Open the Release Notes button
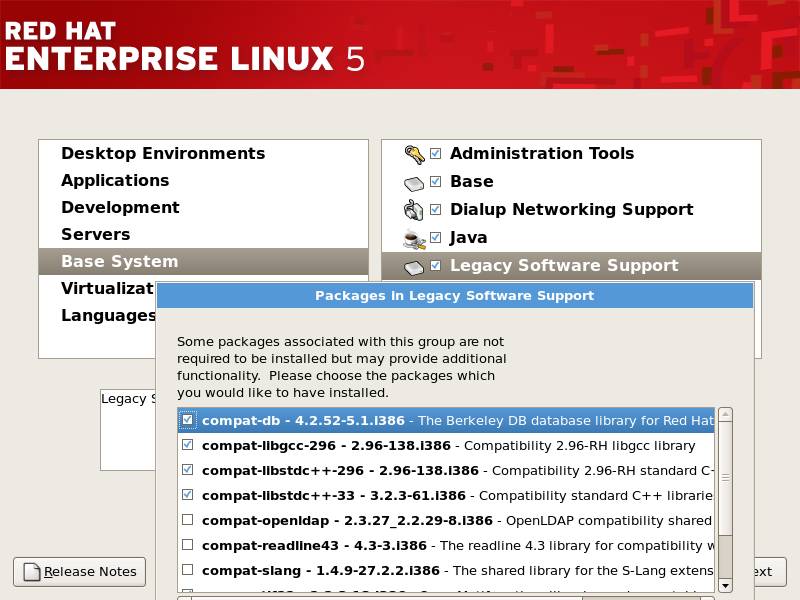Image resolution: width=800 pixels, height=600 pixels. 80,571
